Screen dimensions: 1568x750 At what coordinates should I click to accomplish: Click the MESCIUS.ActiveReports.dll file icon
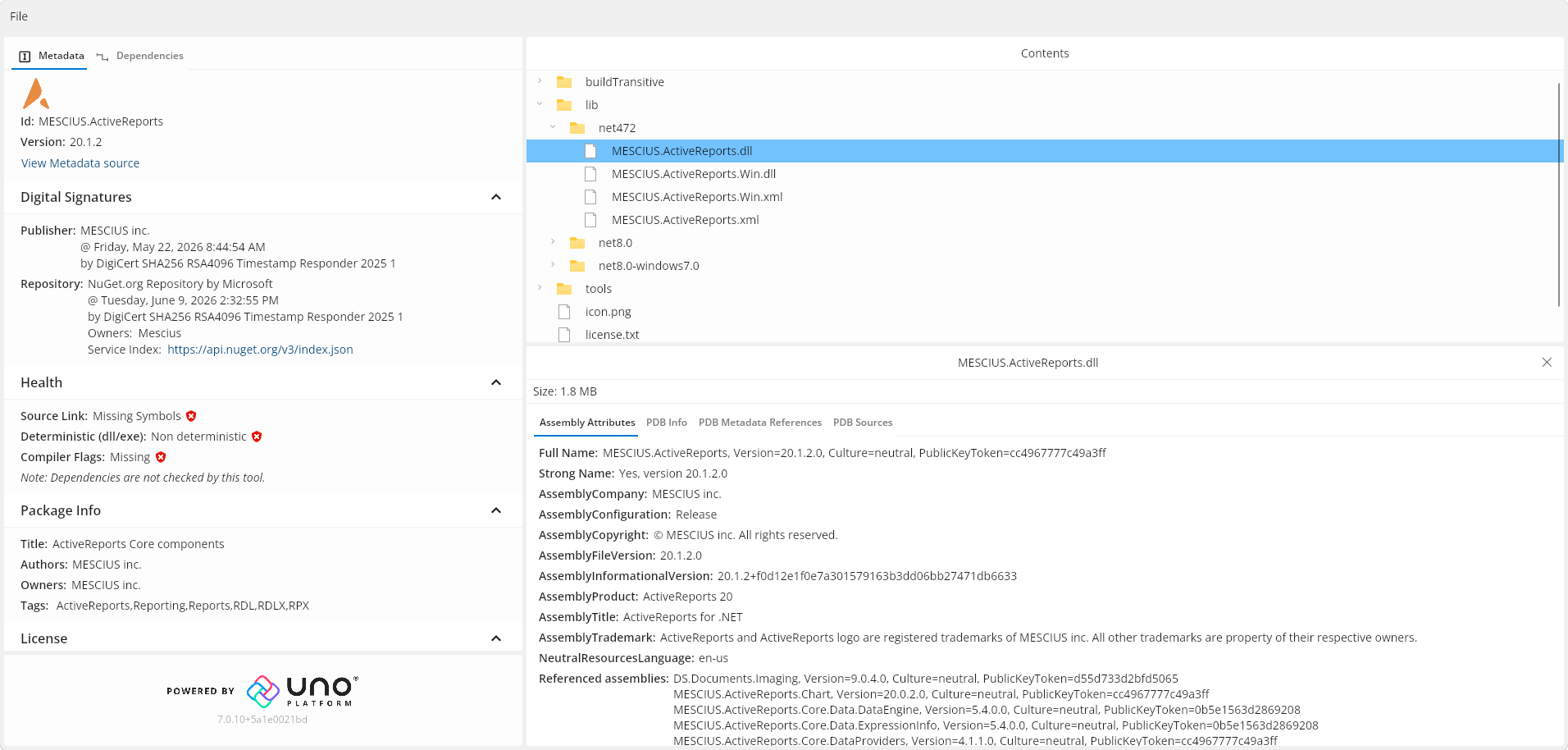click(x=590, y=151)
